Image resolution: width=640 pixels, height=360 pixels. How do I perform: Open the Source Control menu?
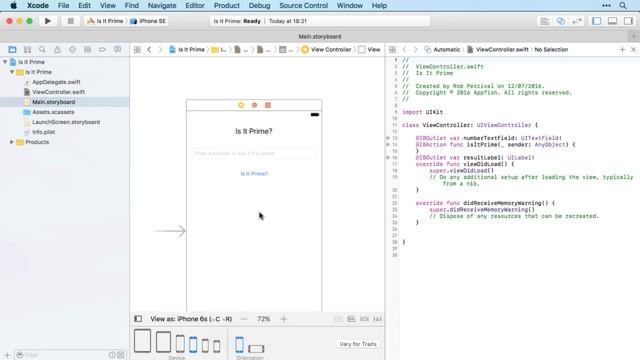point(303,6)
